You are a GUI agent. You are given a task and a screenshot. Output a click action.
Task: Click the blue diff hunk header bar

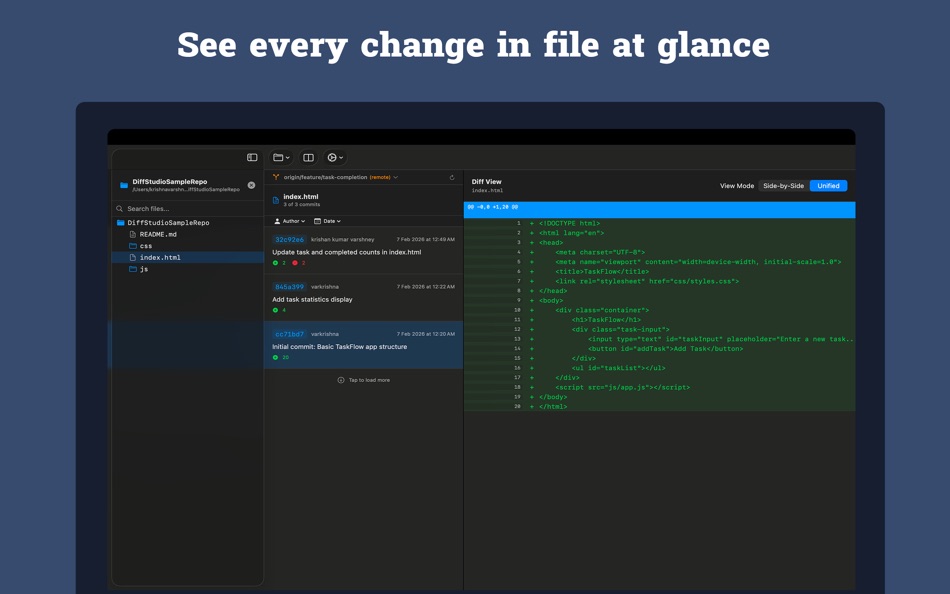click(x=660, y=209)
